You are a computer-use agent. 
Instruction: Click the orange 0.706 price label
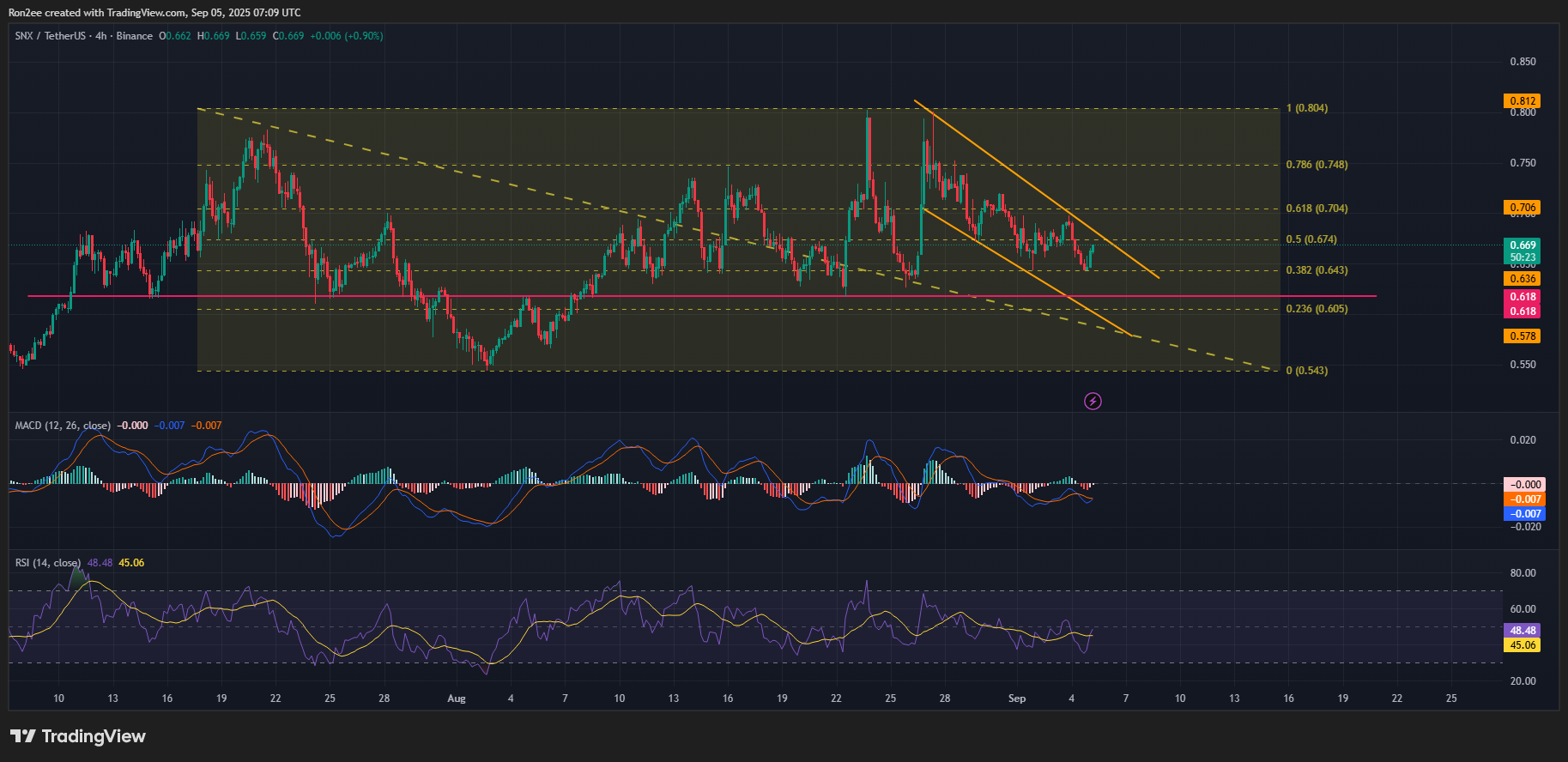pyautogui.click(x=1523, y=208)
